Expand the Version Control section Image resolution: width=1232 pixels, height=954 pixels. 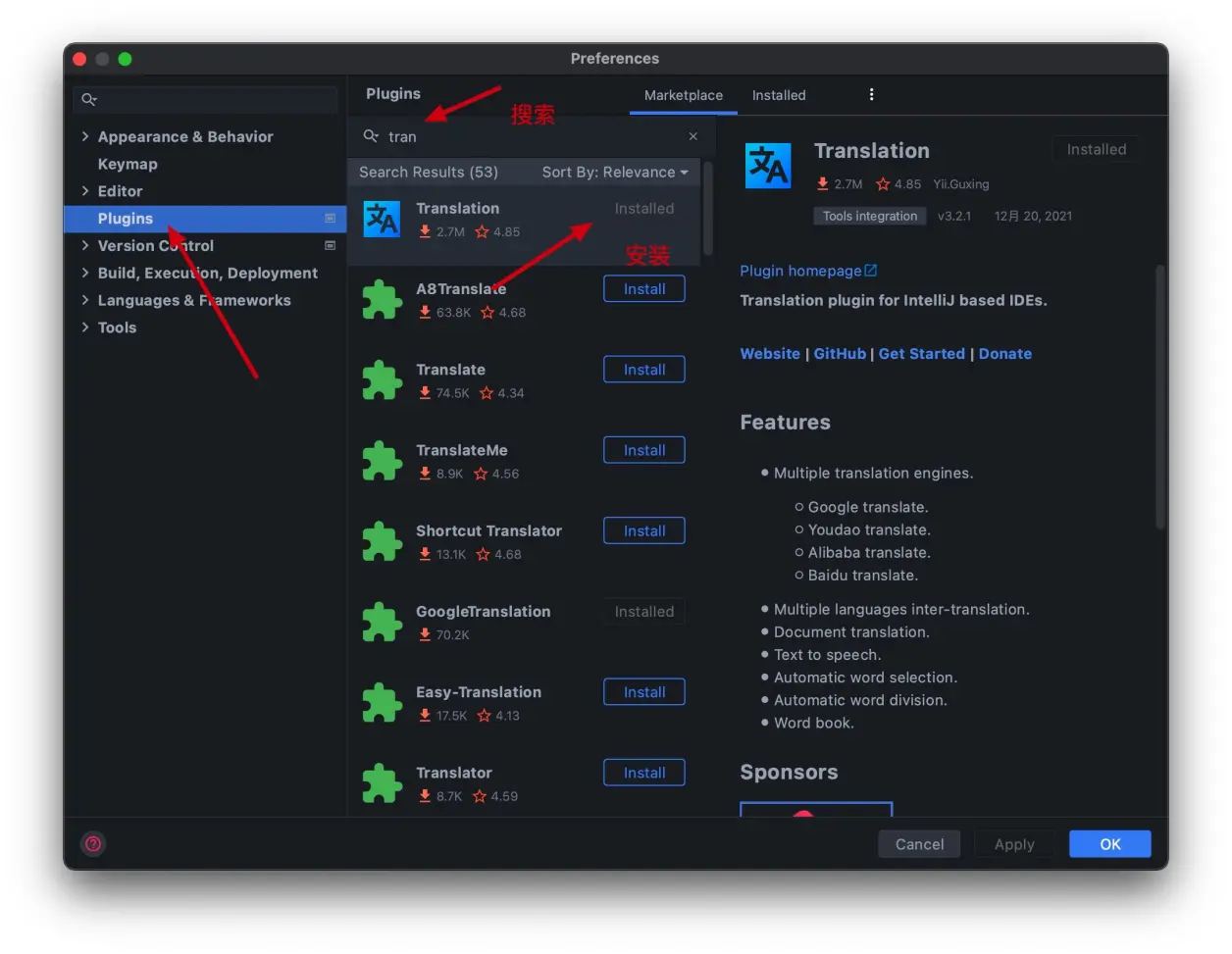pos(85,245)
